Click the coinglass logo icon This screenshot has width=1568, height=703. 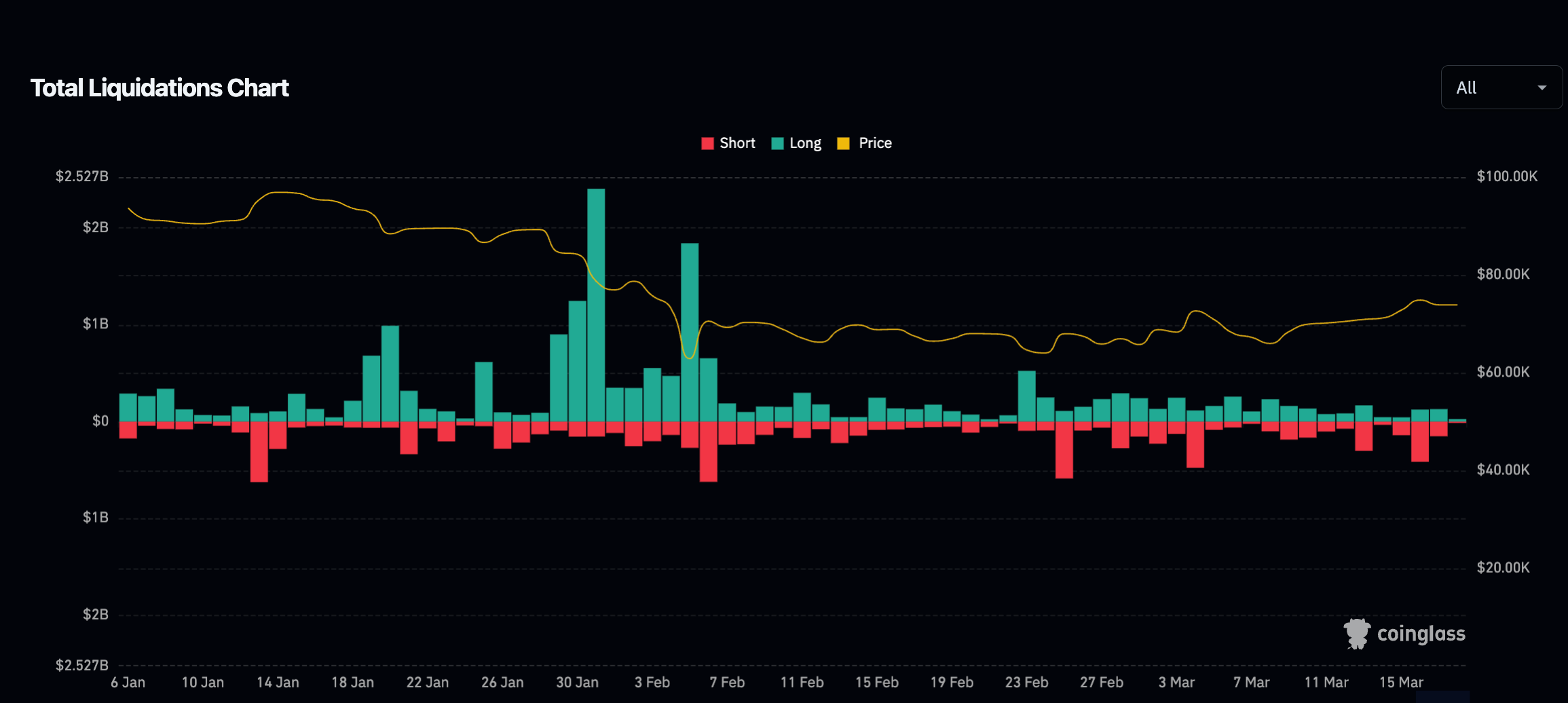coord(1357,634)
